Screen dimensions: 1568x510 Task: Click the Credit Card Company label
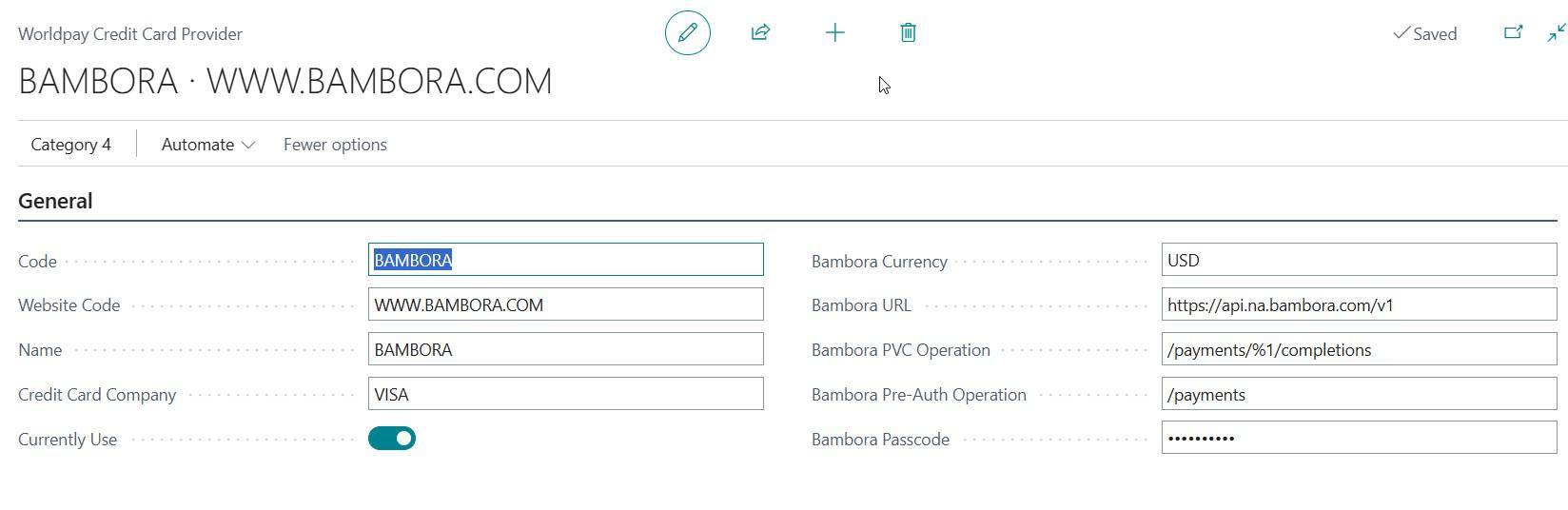click(97, 395)
